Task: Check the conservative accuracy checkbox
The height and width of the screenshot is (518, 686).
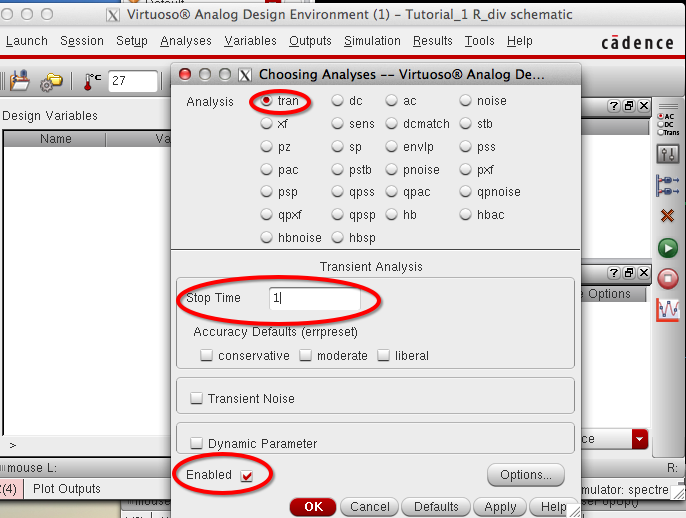Action: click(206, 355)
